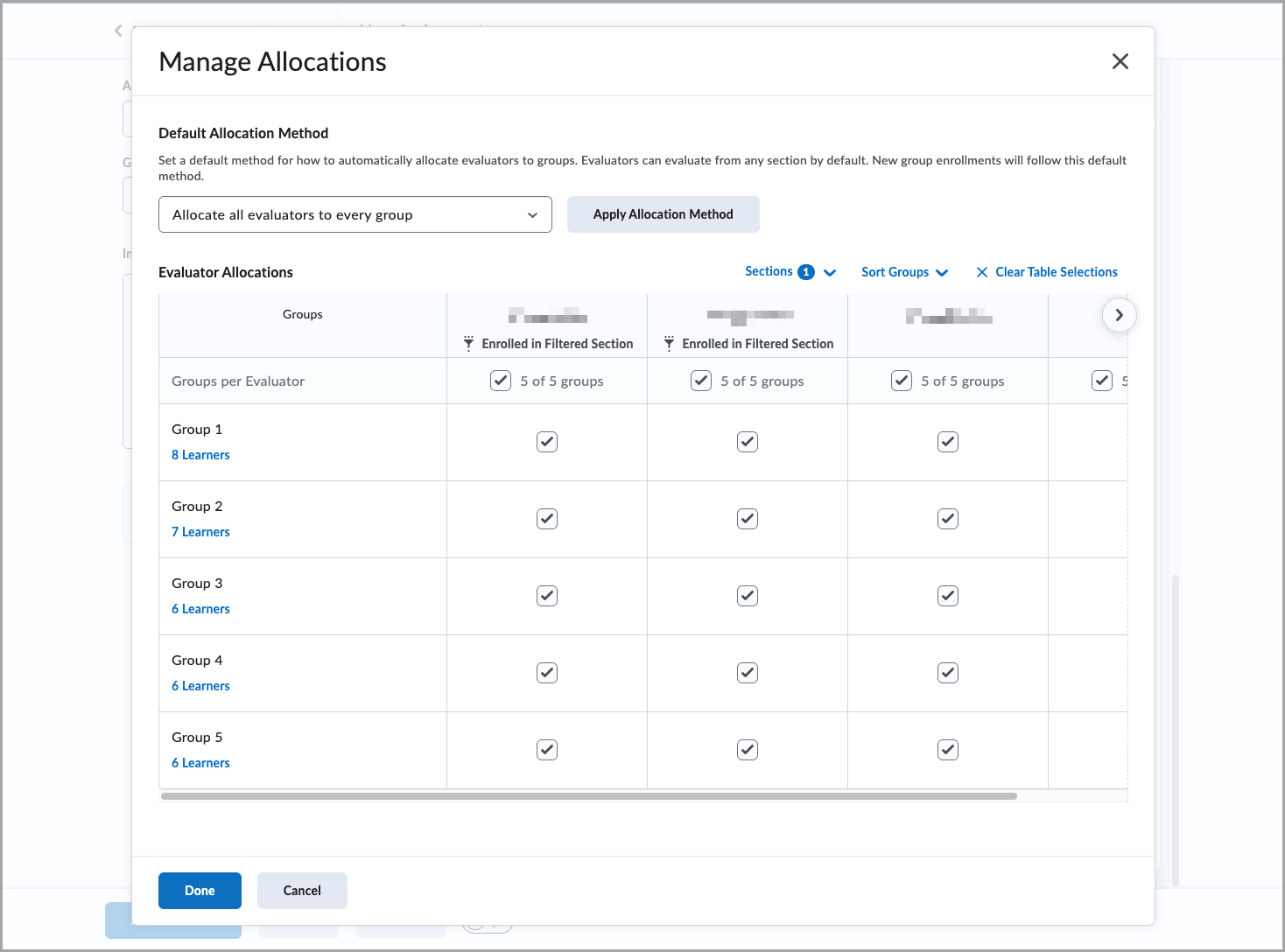This screenshot has height=952, width=1285.
Task: Select the Groups column header
Action: pos(302,314)
